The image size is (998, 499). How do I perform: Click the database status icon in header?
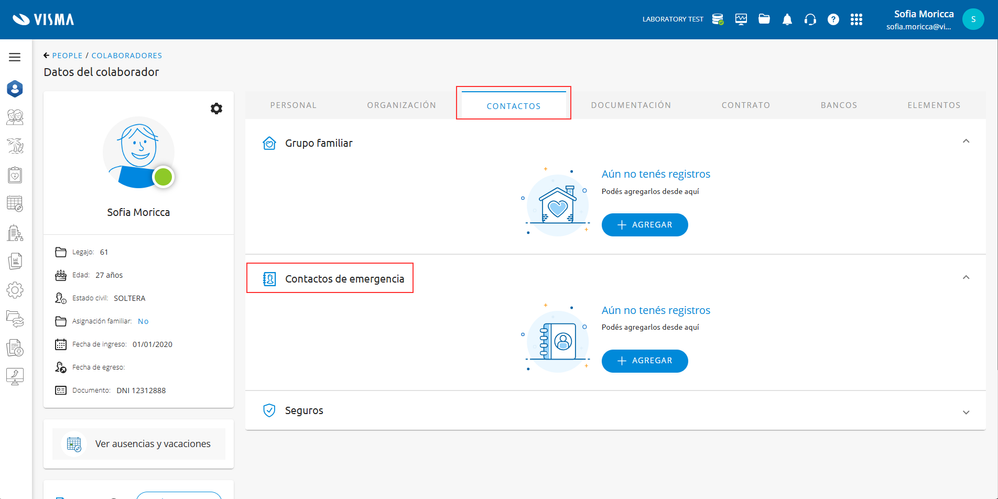click(x=718, y=19)
